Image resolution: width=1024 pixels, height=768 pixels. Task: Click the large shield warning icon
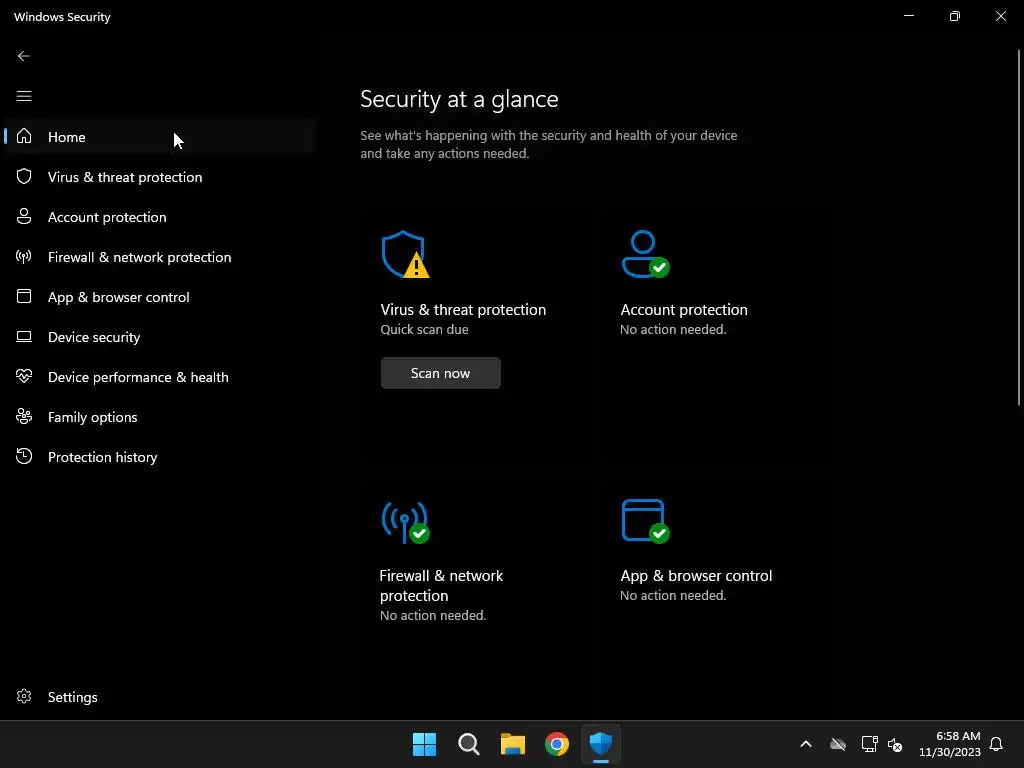pos(406,255)
